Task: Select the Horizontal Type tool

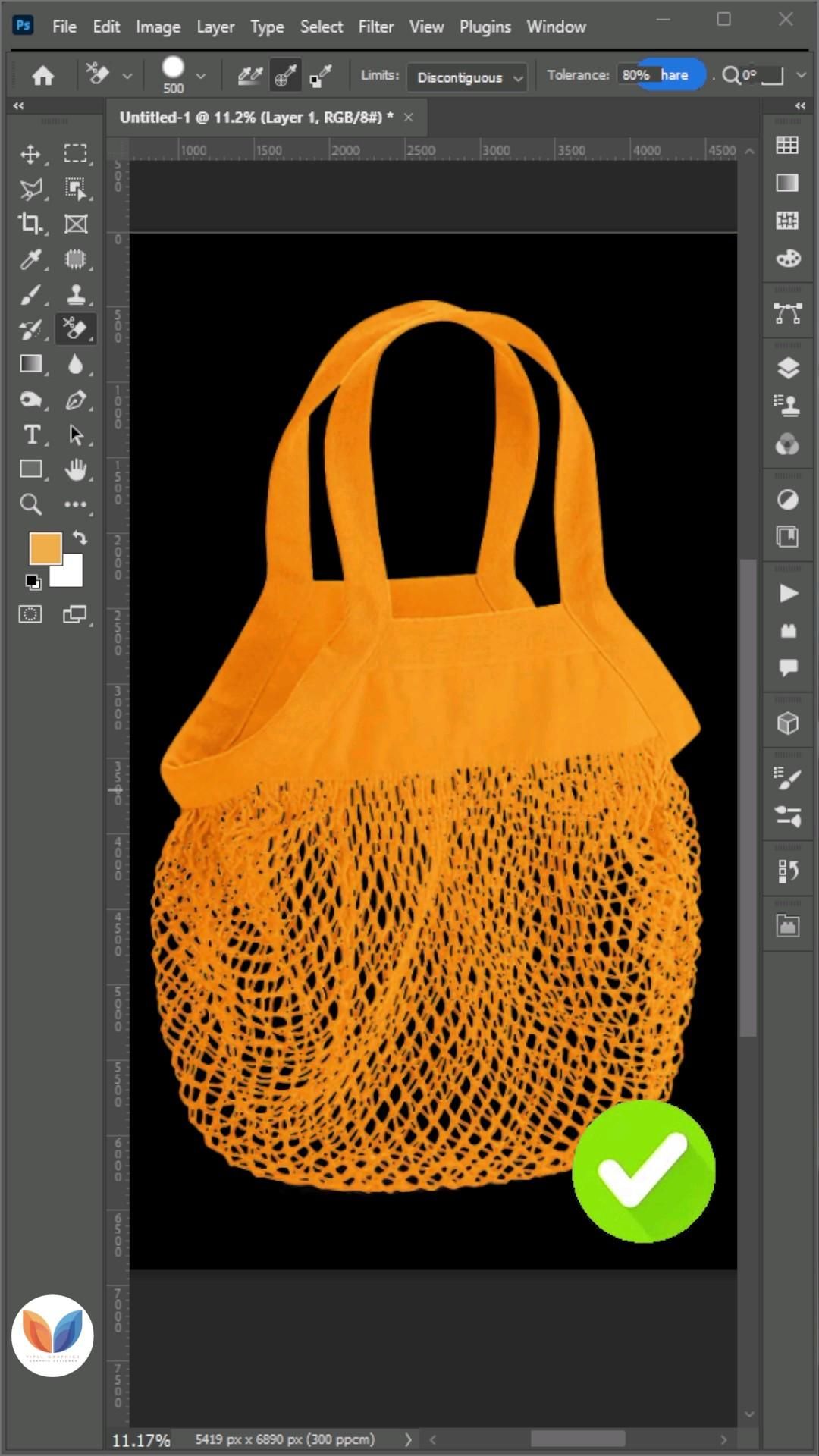Action: click(x=30, y=435)
